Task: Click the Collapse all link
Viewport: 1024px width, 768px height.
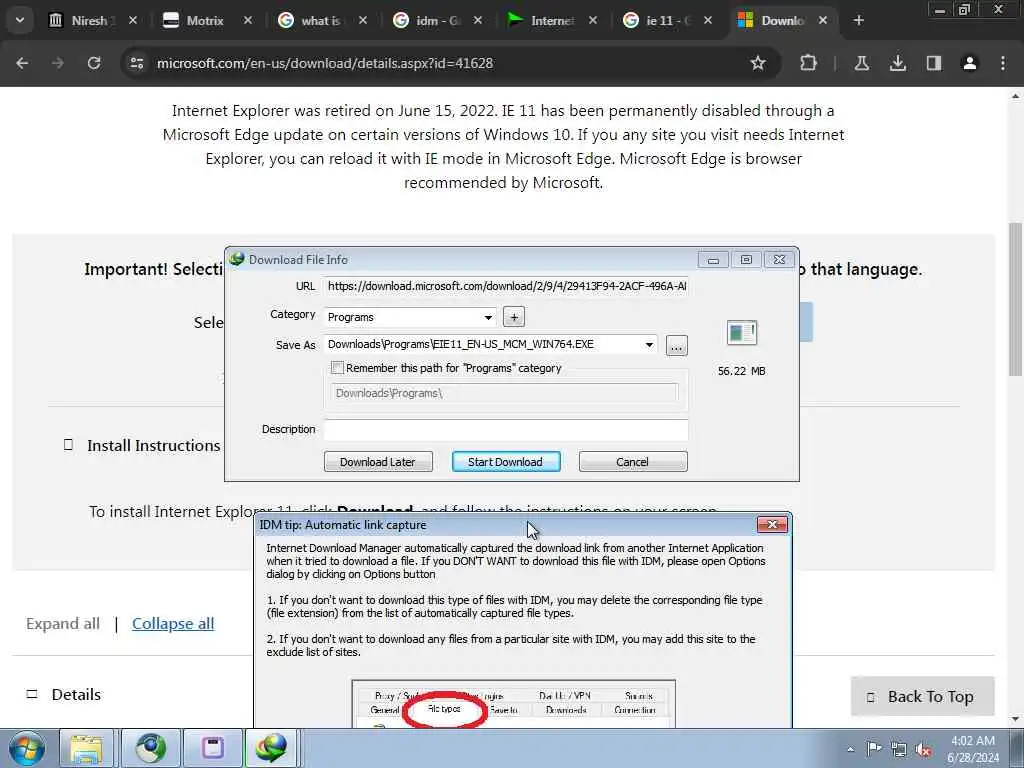Action: 173,624
